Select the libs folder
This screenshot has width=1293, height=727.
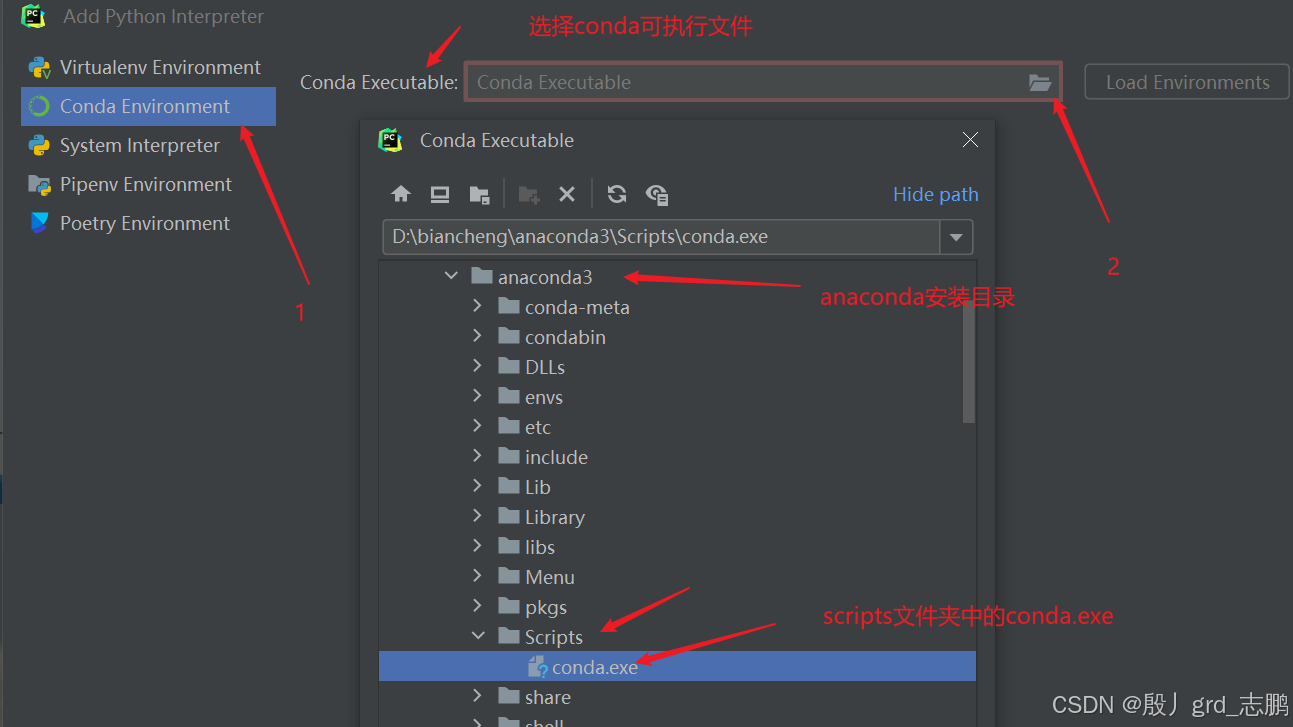point(540,547)
